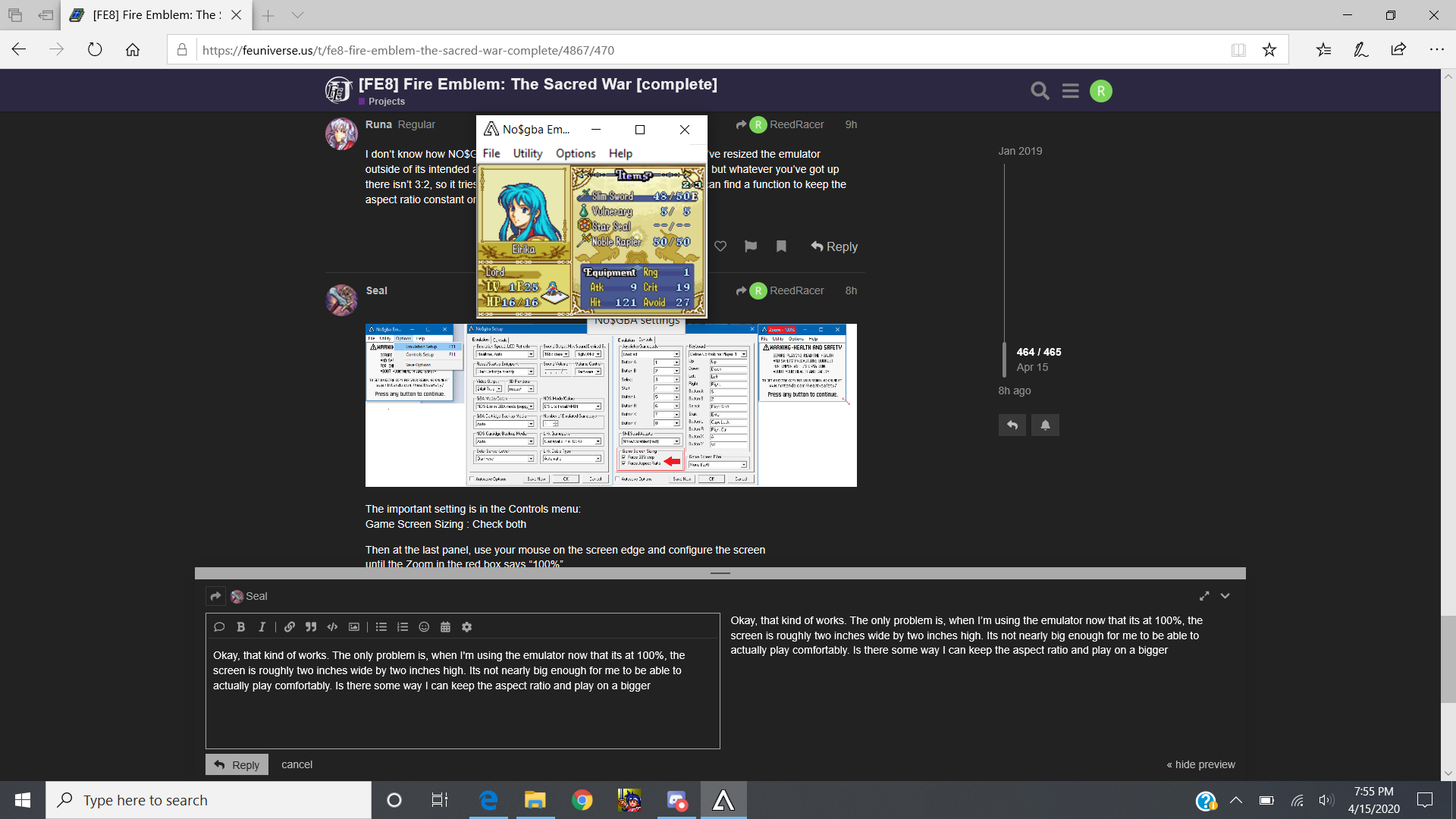Jump to Jan 2019 on timeline

1020,151
